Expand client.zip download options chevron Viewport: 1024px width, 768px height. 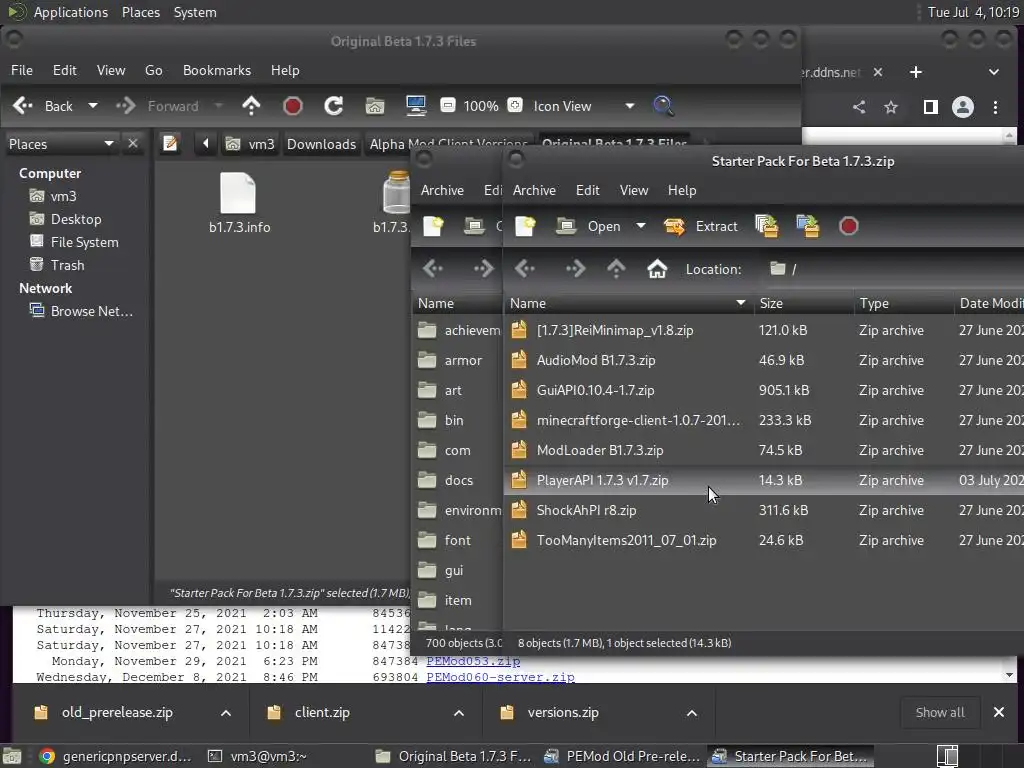click(x=459, y=713)
